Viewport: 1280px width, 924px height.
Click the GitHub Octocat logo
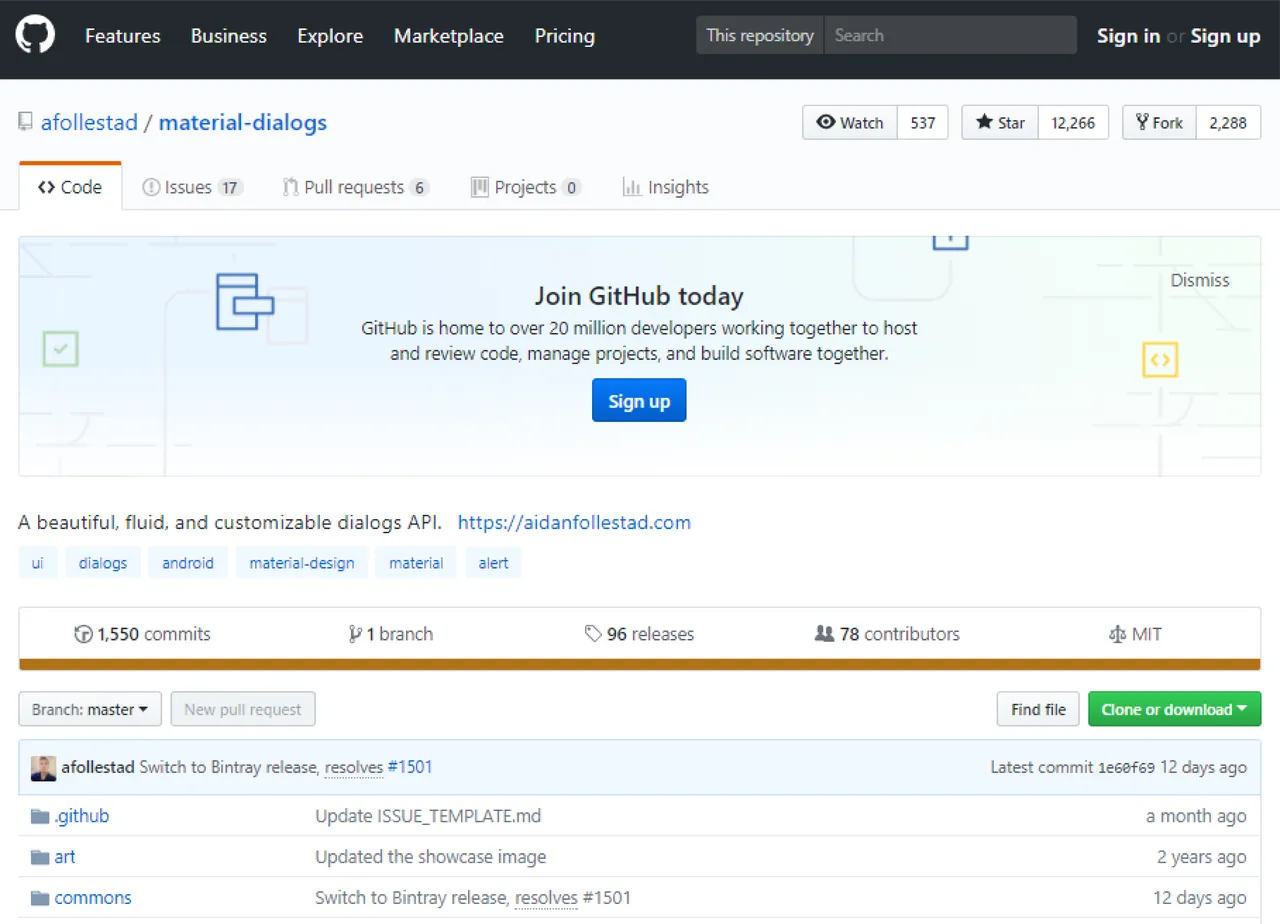[x=35, y=36]
